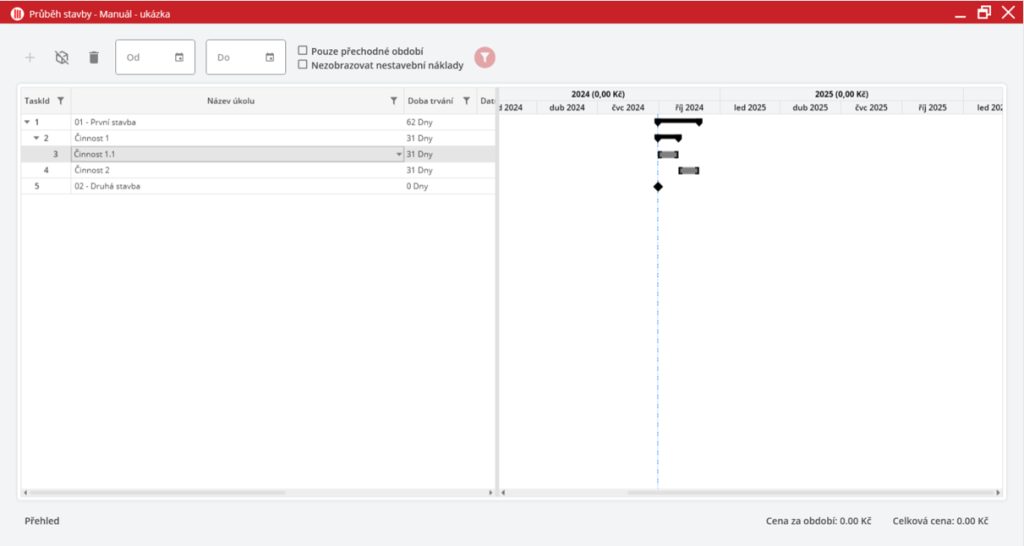Open calendar picker in the Do field
Viewport: 1024px width, 546px height.
269,58
